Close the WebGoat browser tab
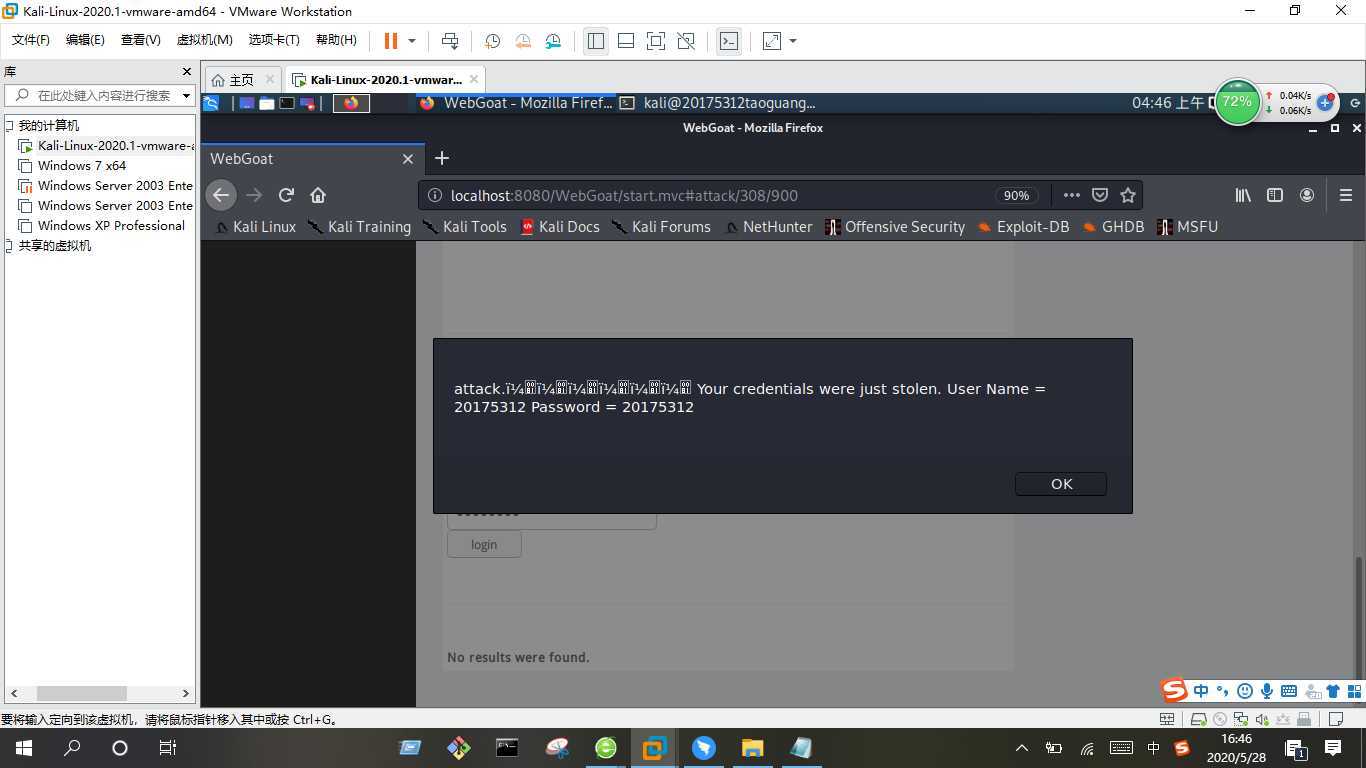 point(408,159)
